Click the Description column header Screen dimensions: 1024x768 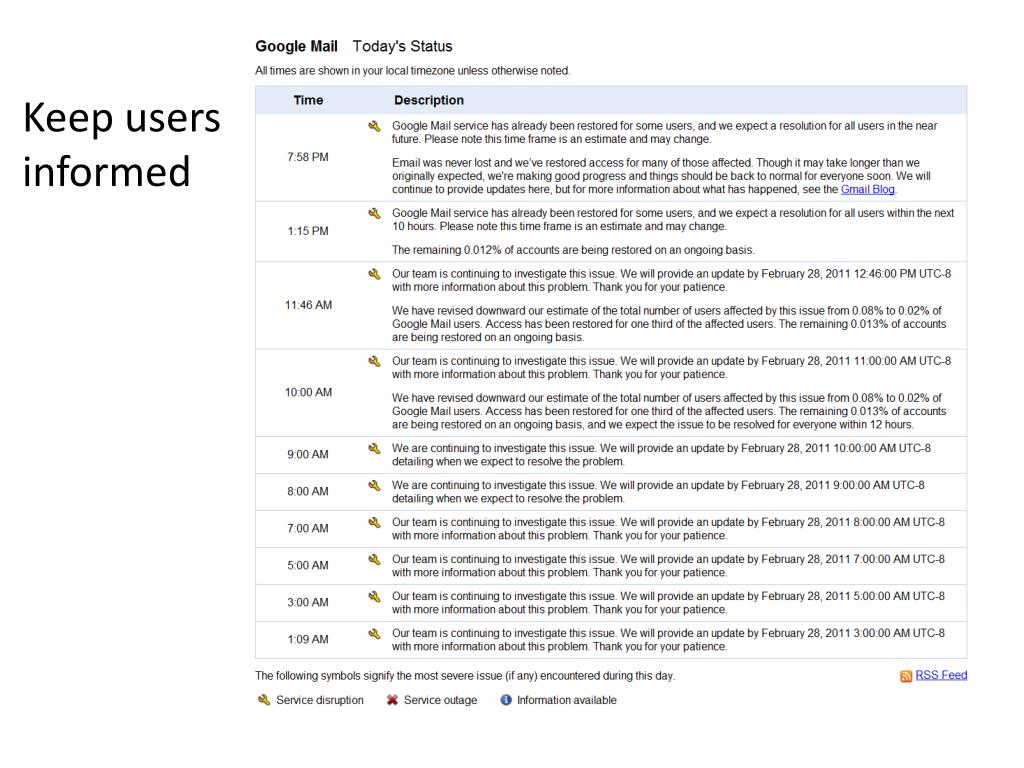pyautogui.click(x=429, y=100)
